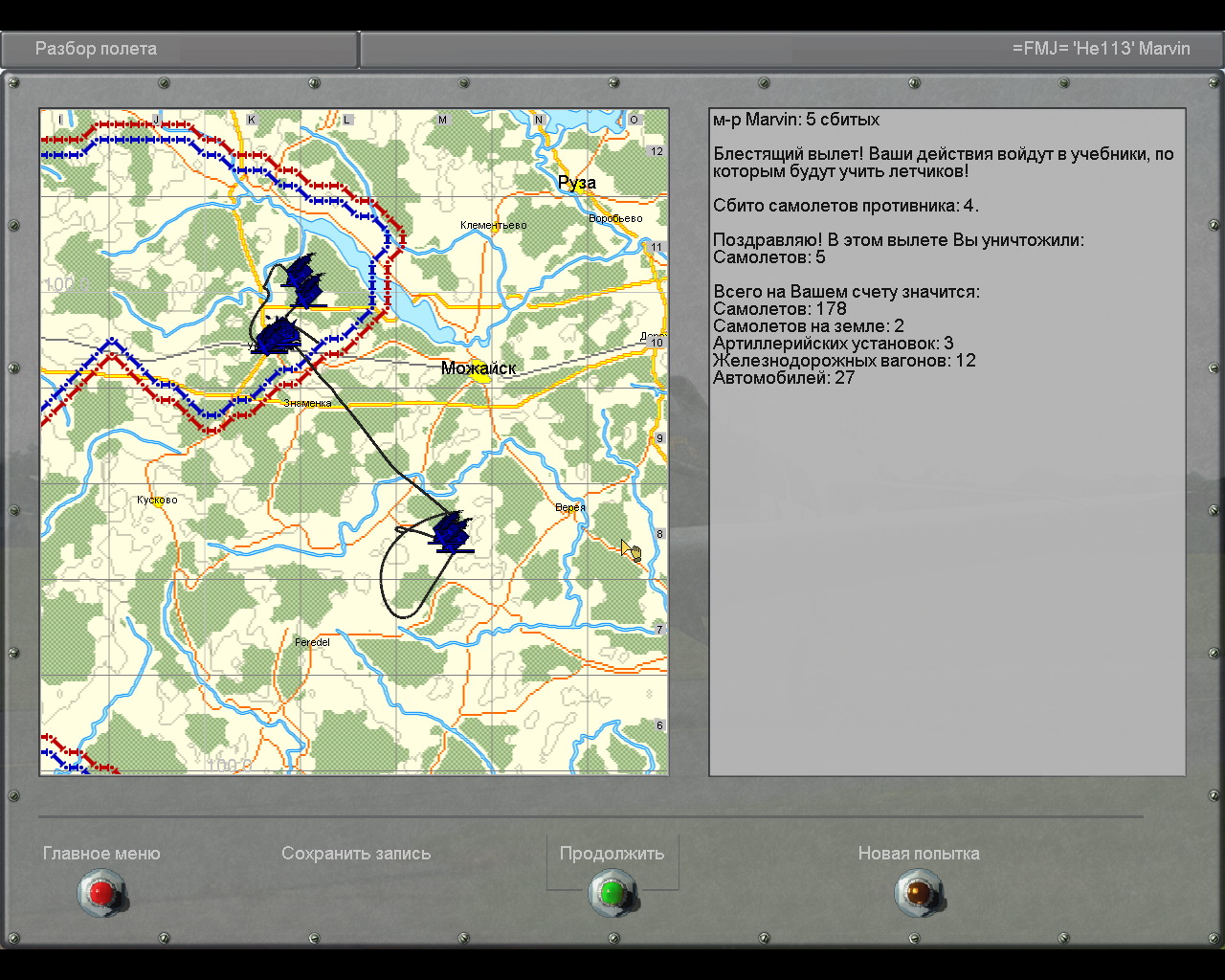The height and width of the screenshot is (980, 1225).
Task: Select the Разбор полета header tab
Action: [x=96, y=49]
